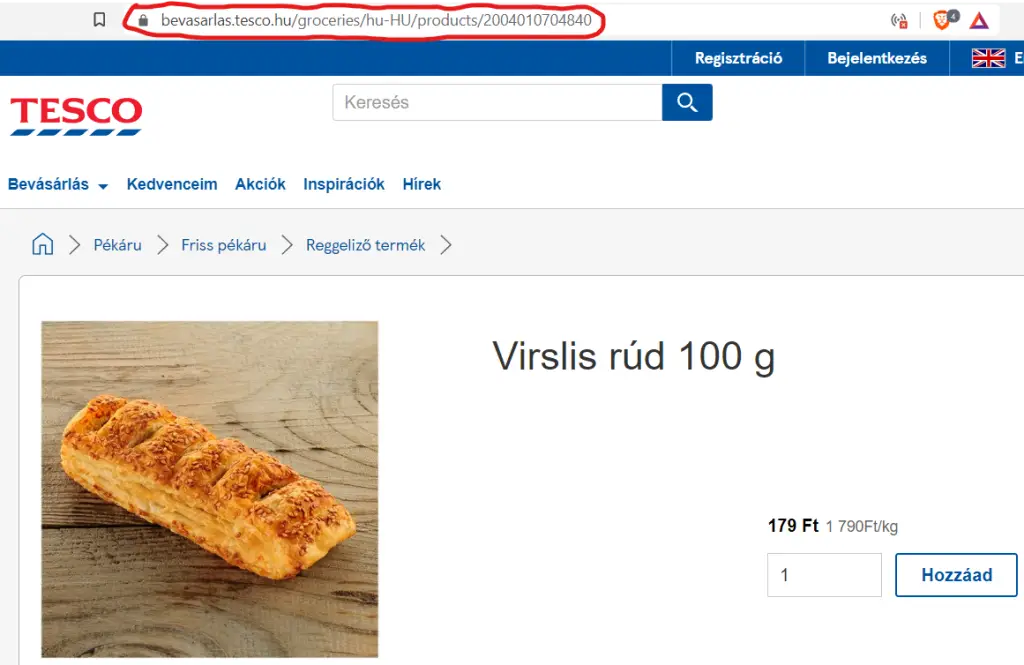Click the chevron after Reggelizö termék
This screenshot has width=1024, height=665.
(x=446, y=245)
